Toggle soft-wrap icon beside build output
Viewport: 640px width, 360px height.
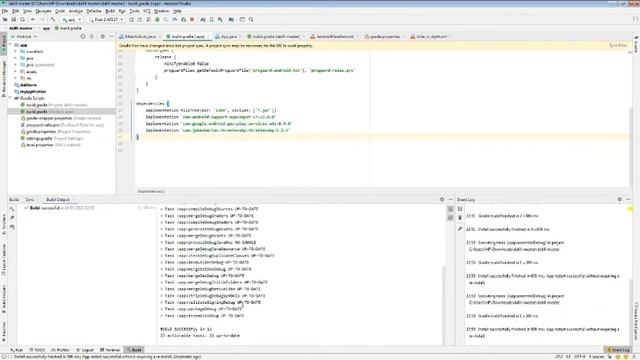pyautogui.click(x=450, y=209)
